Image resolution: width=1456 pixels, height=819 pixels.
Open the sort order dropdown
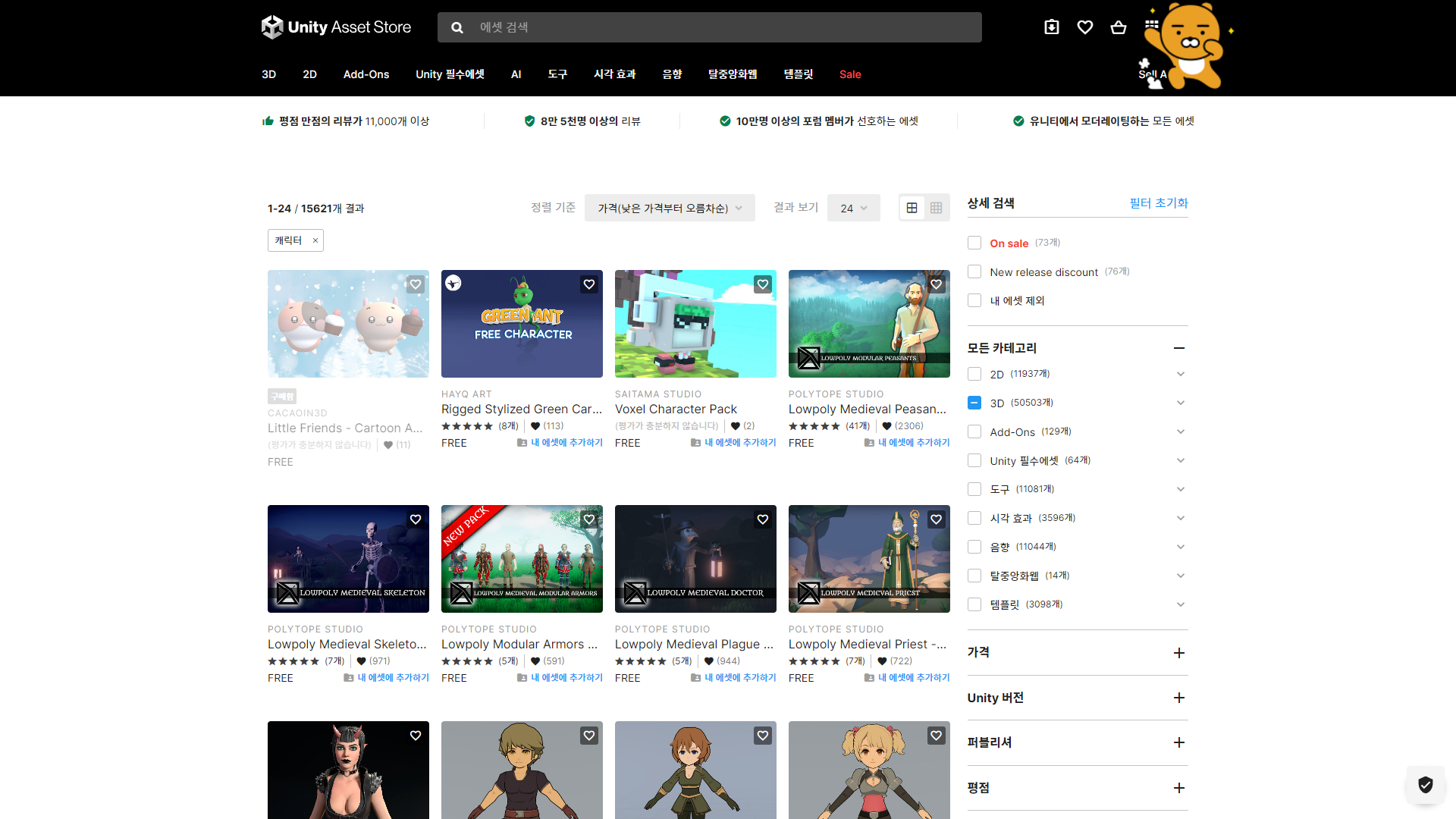pos(669,208)
